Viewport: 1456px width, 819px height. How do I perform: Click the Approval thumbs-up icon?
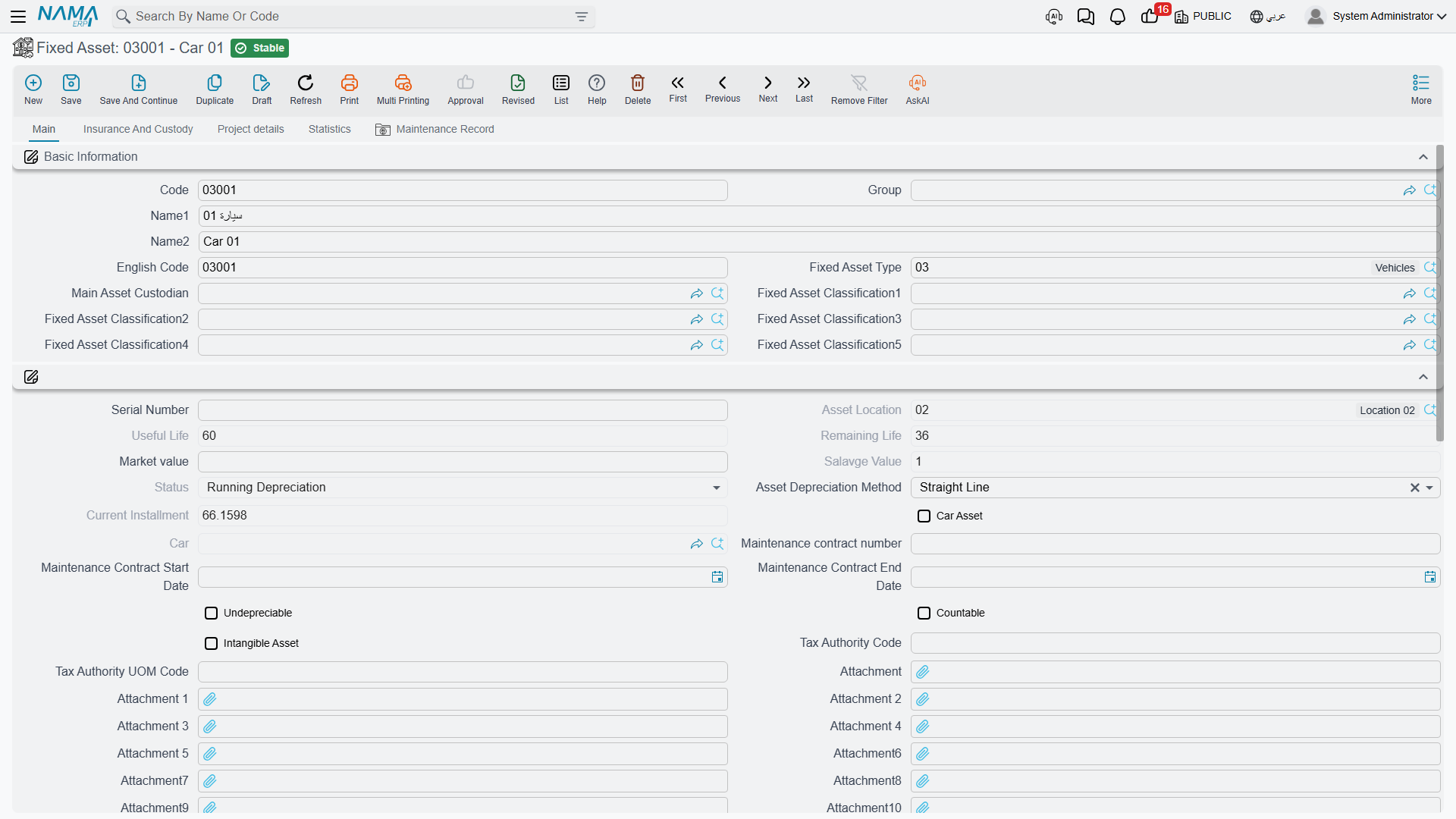pos(466,83)
